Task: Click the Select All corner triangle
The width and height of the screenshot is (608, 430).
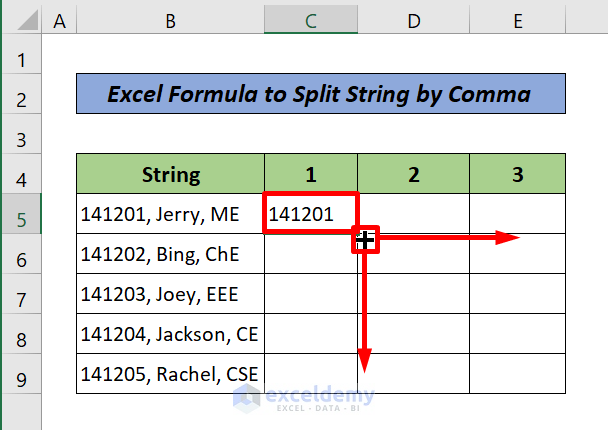Action: pyautogui.click(x=20, y=18)
